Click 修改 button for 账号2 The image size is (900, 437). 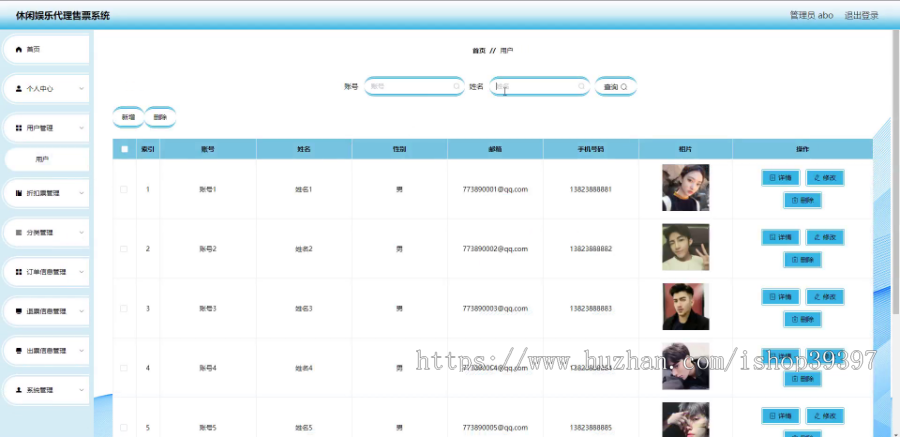point(825,237)
